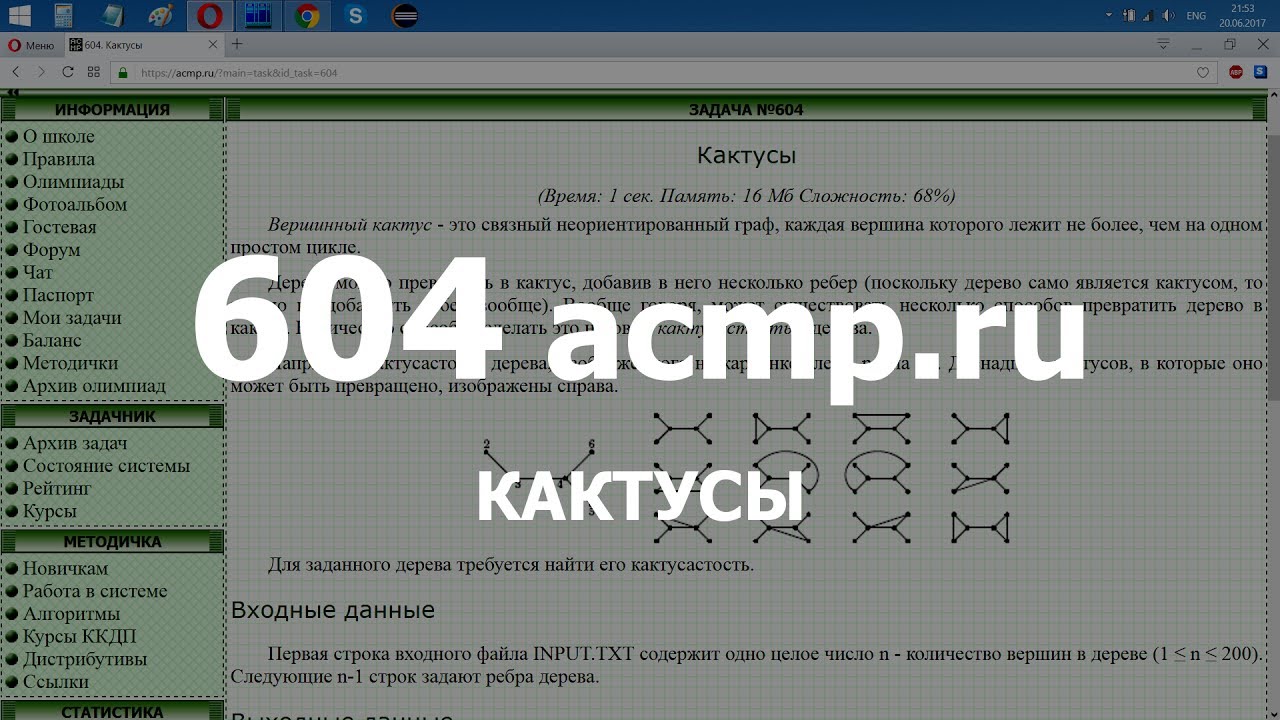Open the 'Правила' link
This screenshot has width=1280, height=720.
pyautogui.click(x=59, y=159)
